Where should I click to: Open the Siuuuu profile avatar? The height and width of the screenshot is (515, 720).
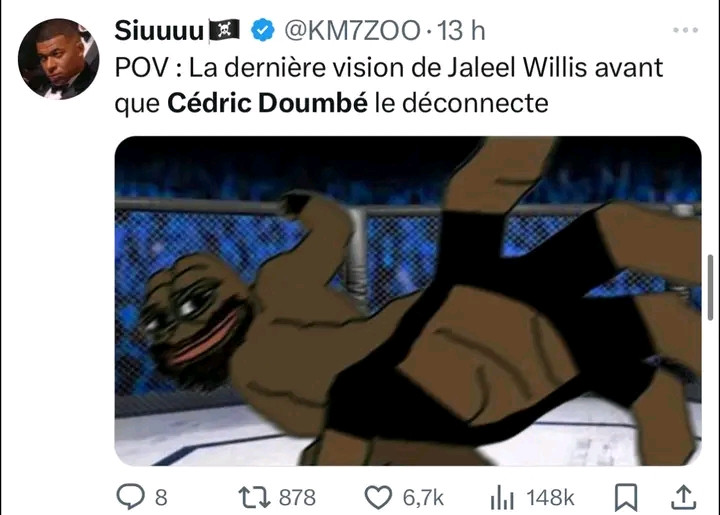pyautogui.click(x=58, y=59)
